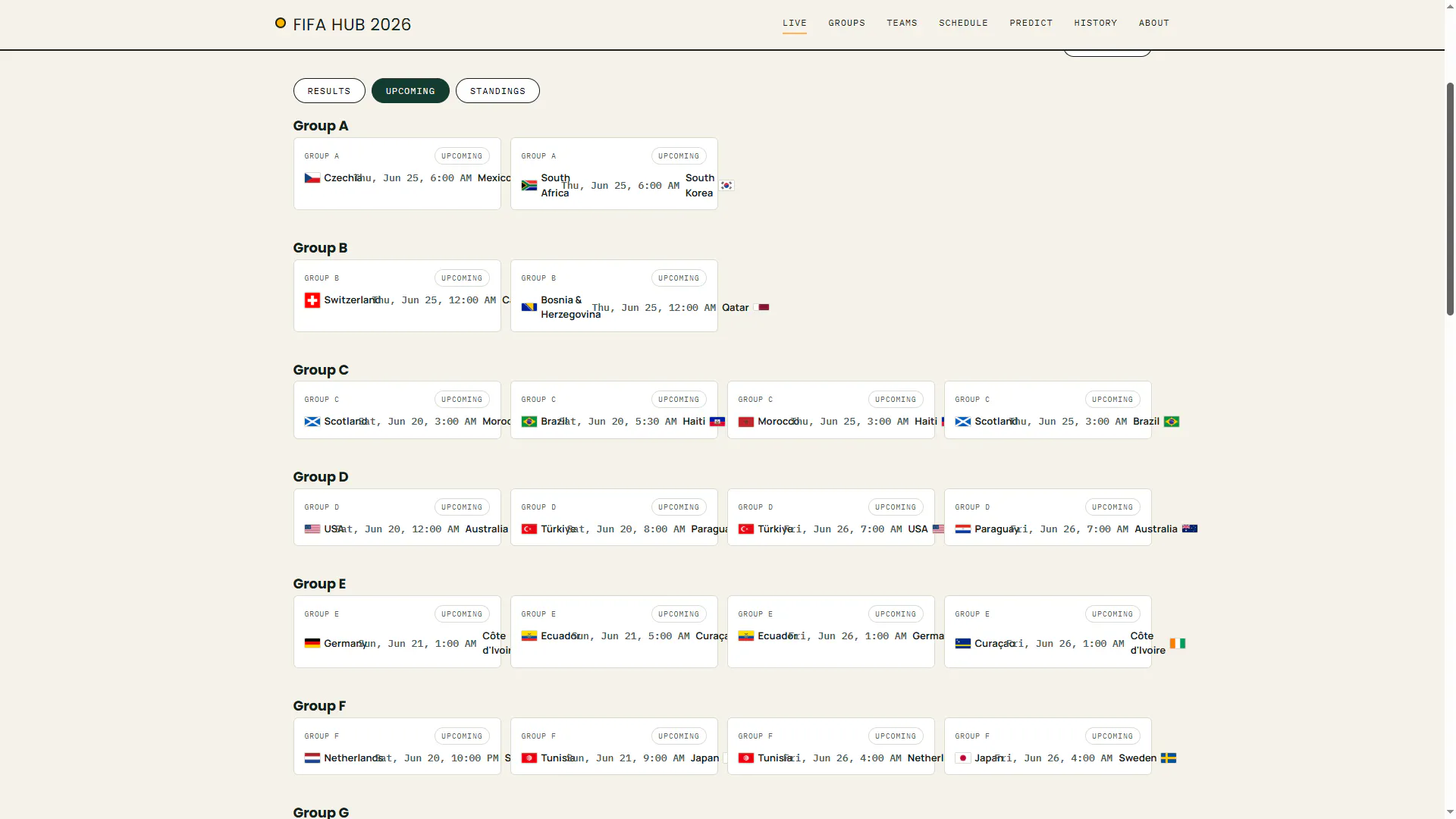Viewport: 1456px width, 819px height.
Task: Click the 'Group D' section heading
Action: pos(321,477)
